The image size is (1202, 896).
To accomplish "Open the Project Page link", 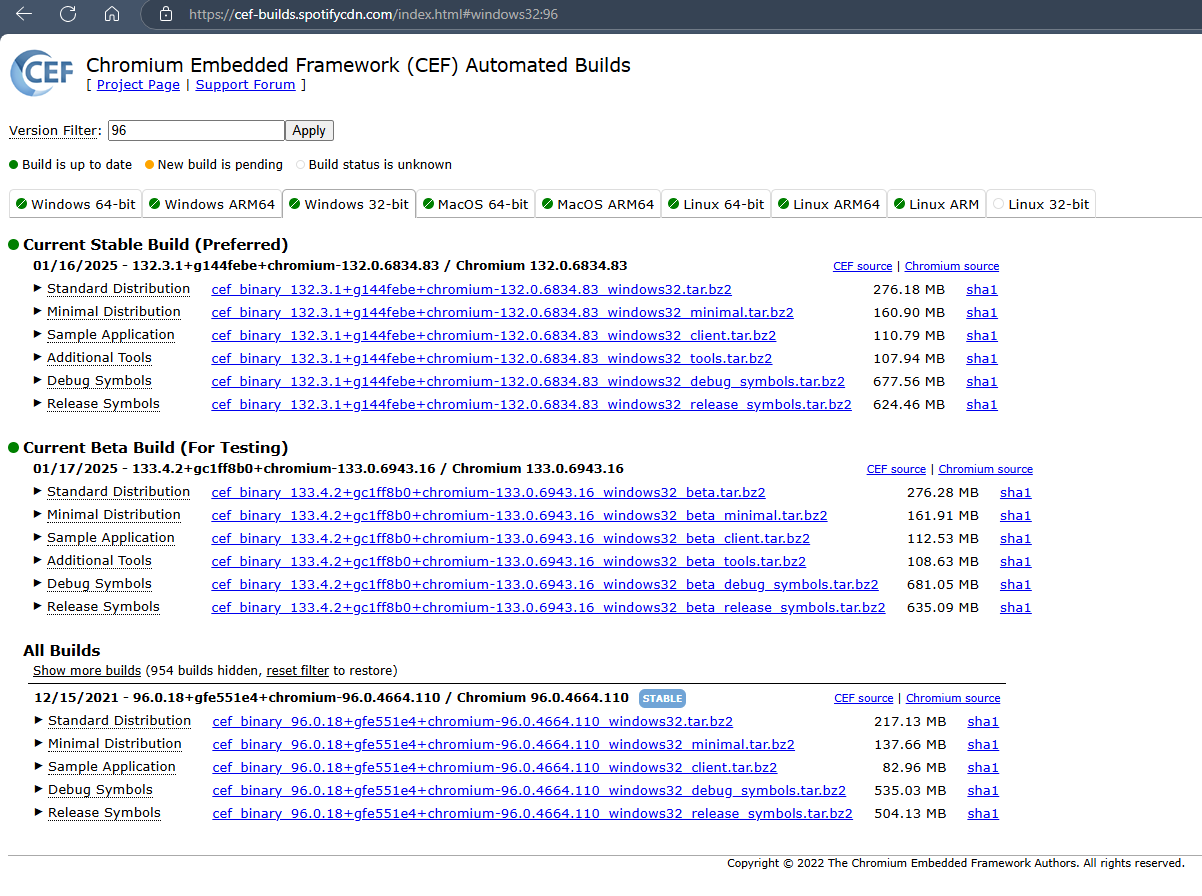I will tap(138, 85).
